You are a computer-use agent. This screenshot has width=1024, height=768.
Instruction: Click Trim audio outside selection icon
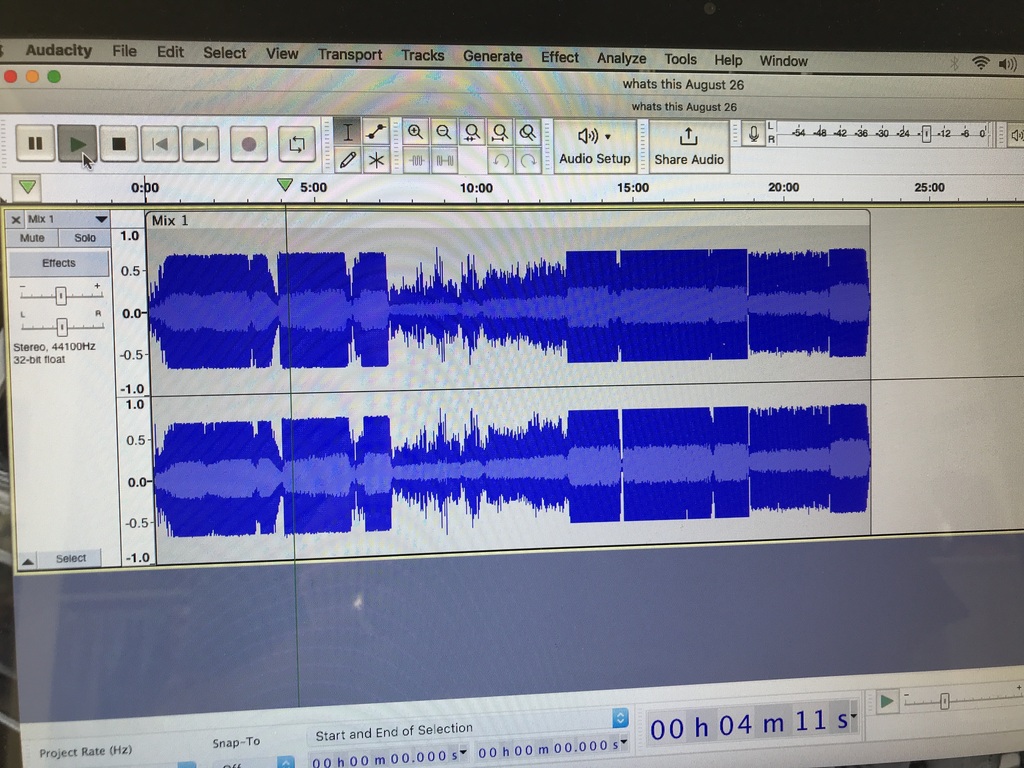coord(416,160)
